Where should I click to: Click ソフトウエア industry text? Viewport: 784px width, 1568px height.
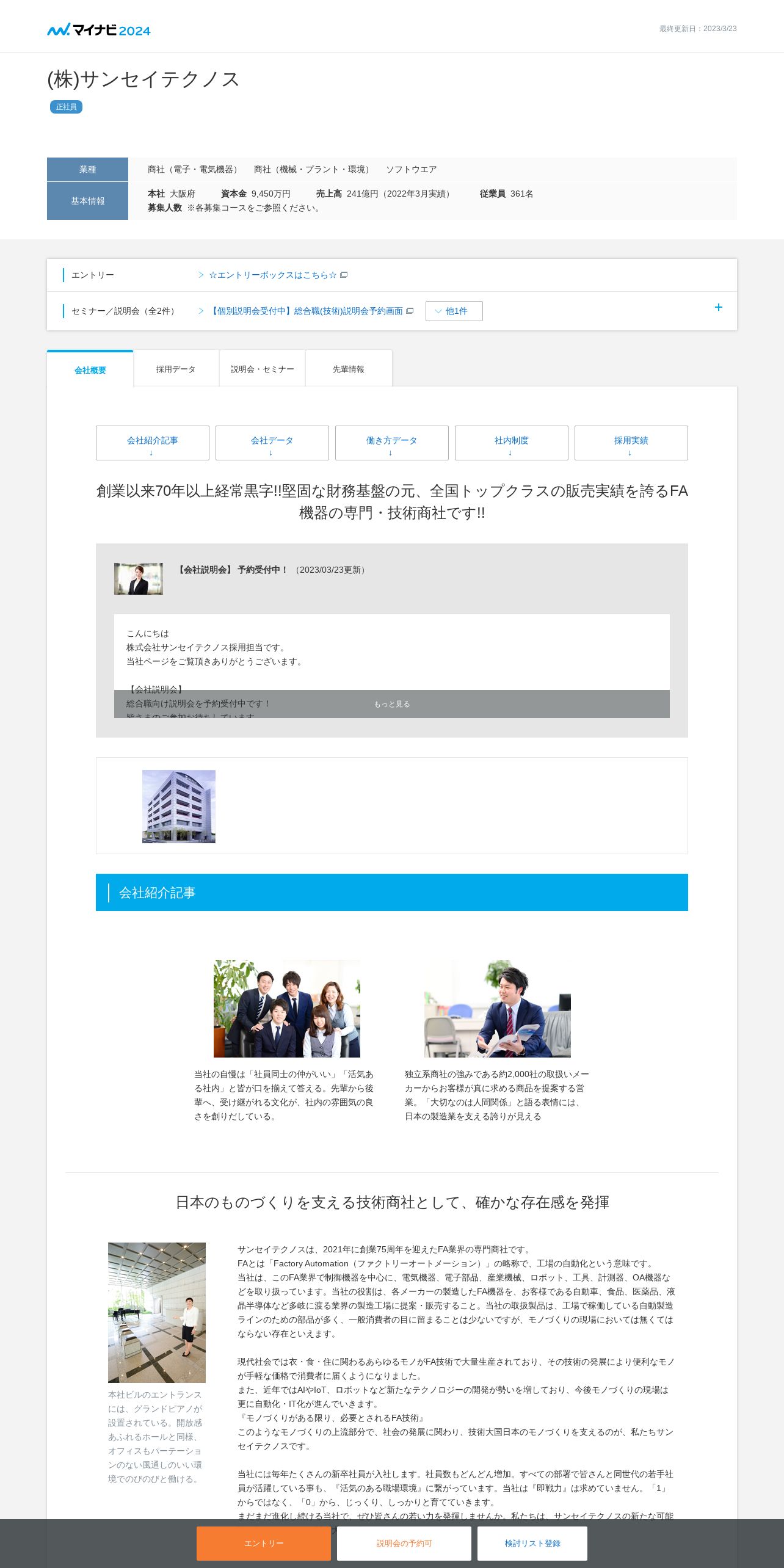pos(411,170)
